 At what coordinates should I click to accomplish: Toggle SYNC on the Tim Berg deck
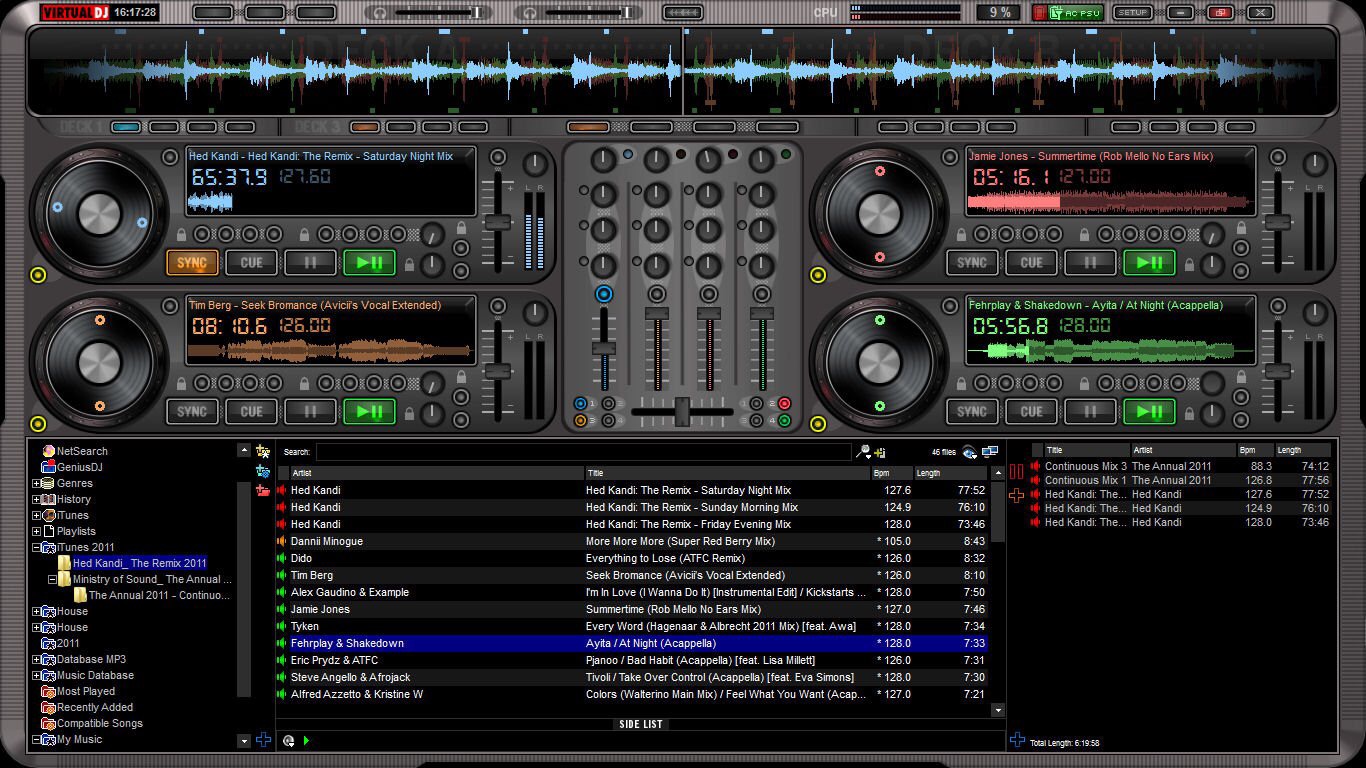[192, 411]
